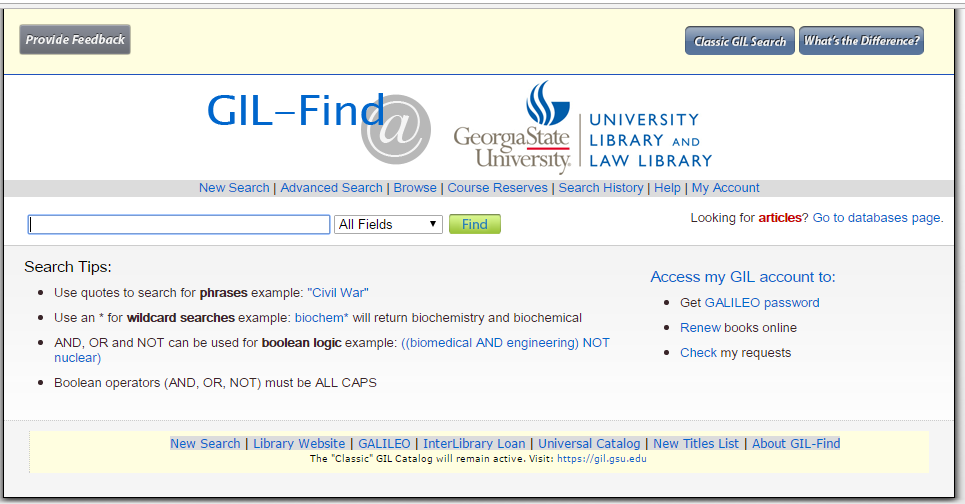Image resolution: width=965 pixels, height=504 pixels.
Task: Click "Access my GIL account to:" heading
Action: tap(743, 277)
